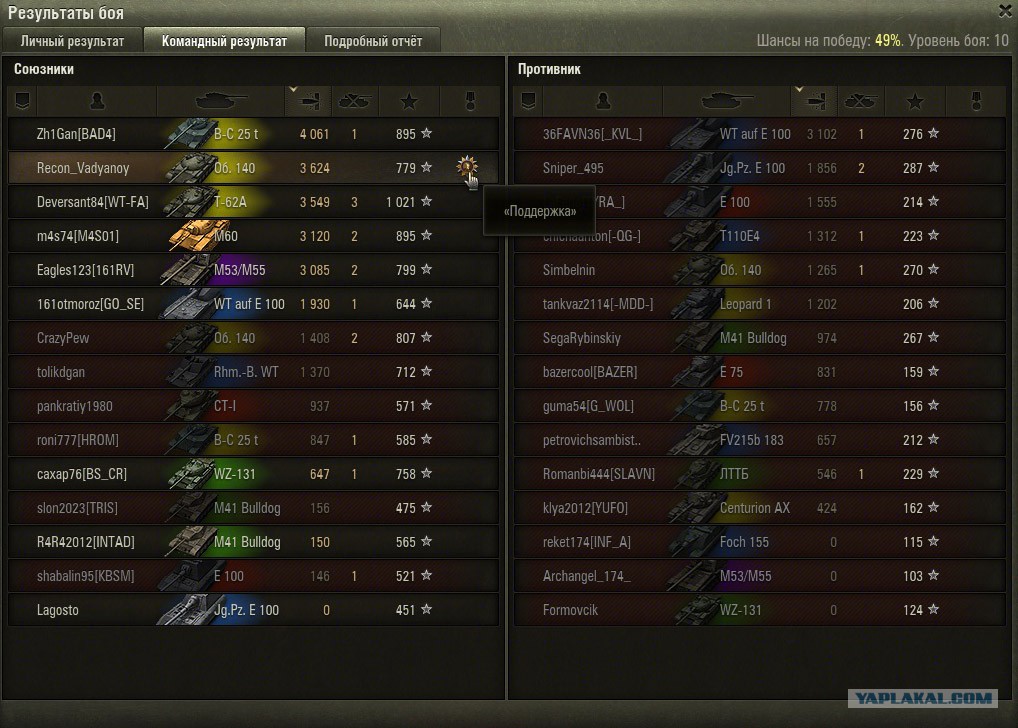Click allies medal achievements column icon

(470, 101)
